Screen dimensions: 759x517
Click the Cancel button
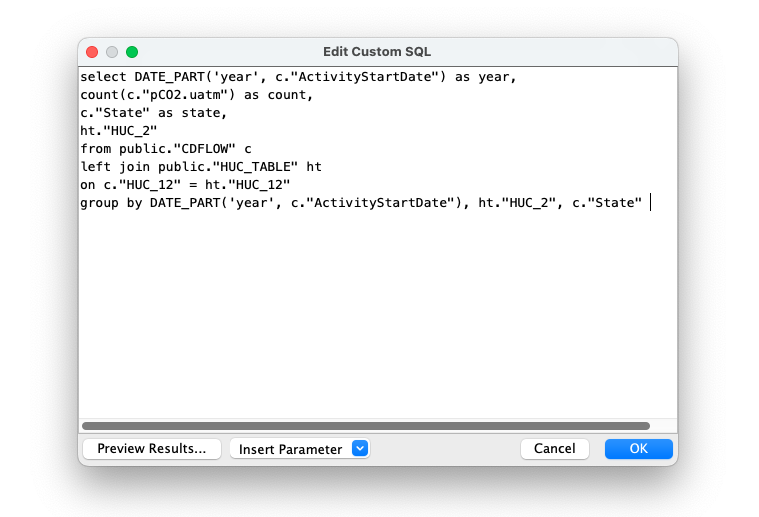[x=555, y=449]
